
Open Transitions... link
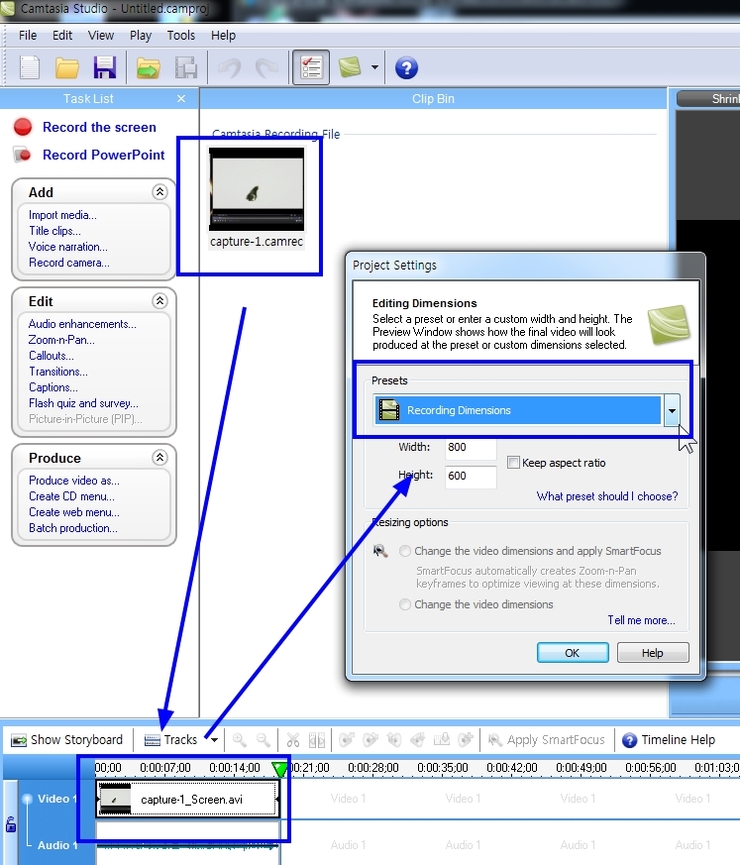click(x=58, y=371)
